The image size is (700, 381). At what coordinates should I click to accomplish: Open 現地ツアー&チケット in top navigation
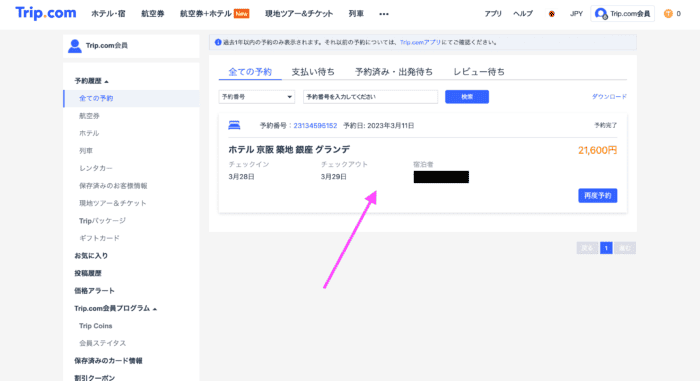pos(299,14)
